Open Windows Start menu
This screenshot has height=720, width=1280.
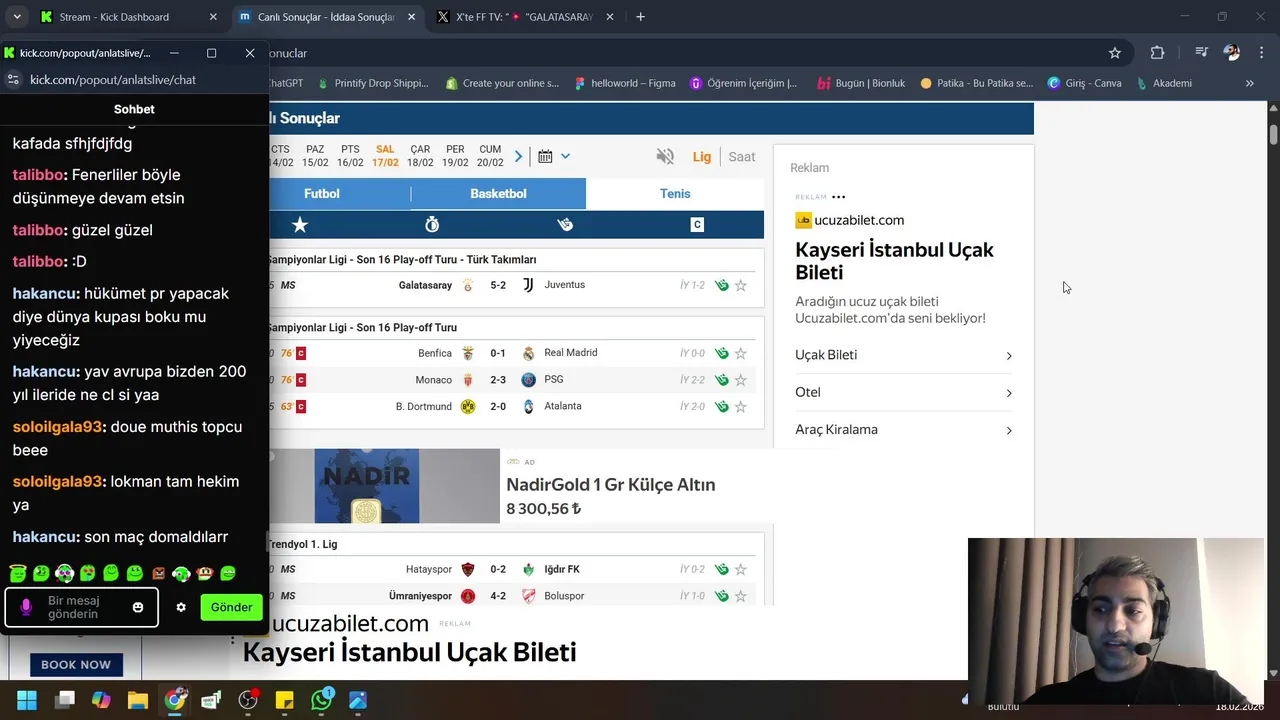pos(27,700)
